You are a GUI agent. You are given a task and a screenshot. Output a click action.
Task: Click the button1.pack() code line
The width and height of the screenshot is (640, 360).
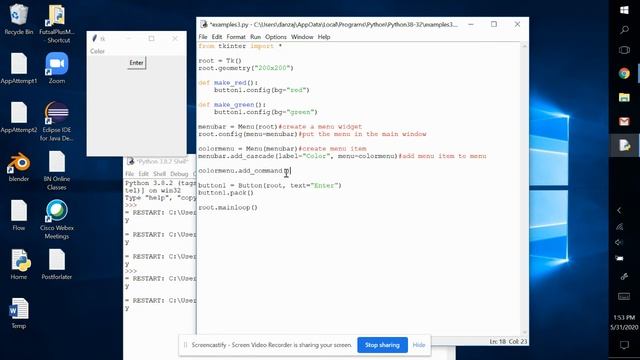click(x=226, y=193)
